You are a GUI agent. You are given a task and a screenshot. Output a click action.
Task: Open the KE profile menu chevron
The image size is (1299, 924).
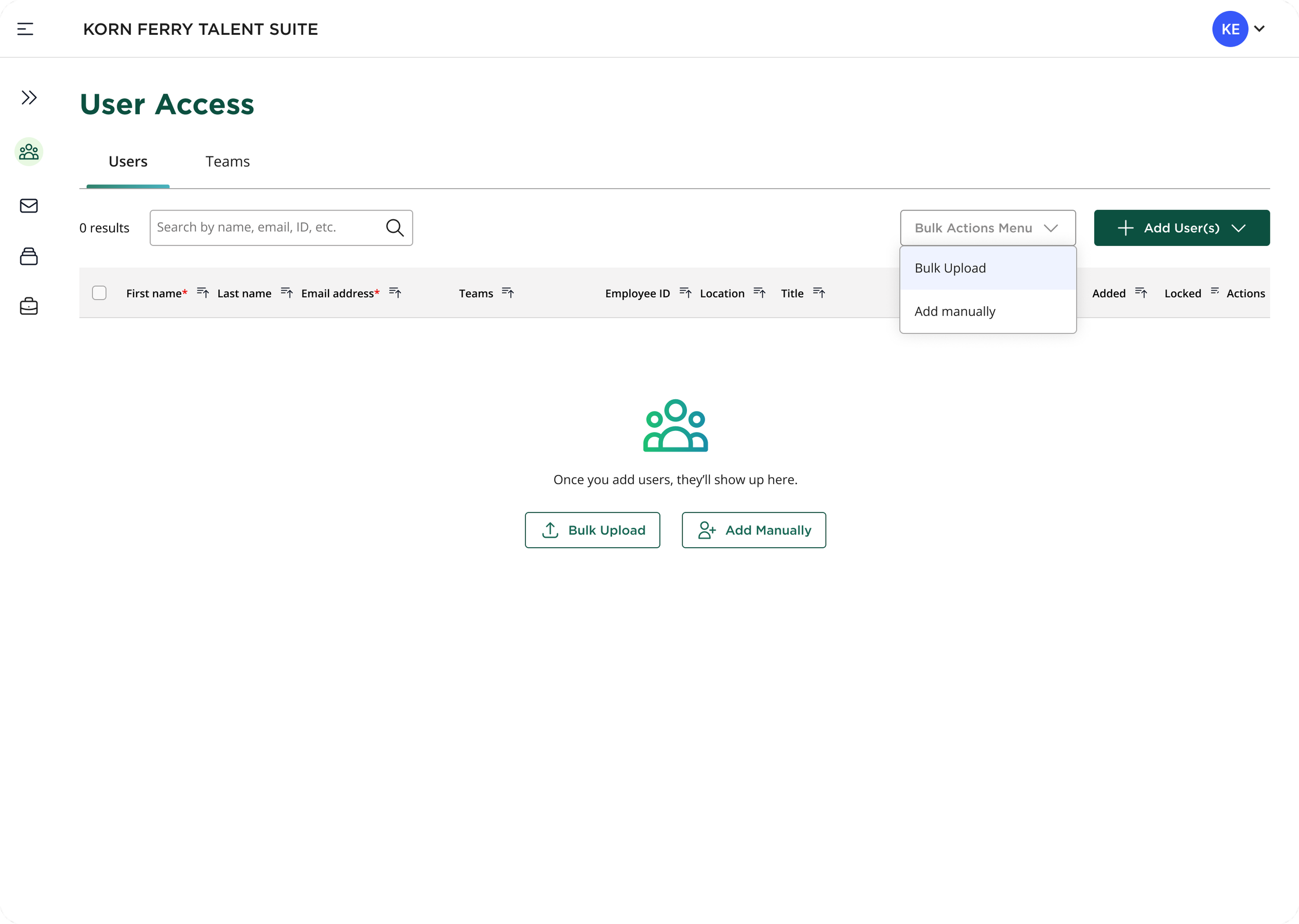point(1259,29)
